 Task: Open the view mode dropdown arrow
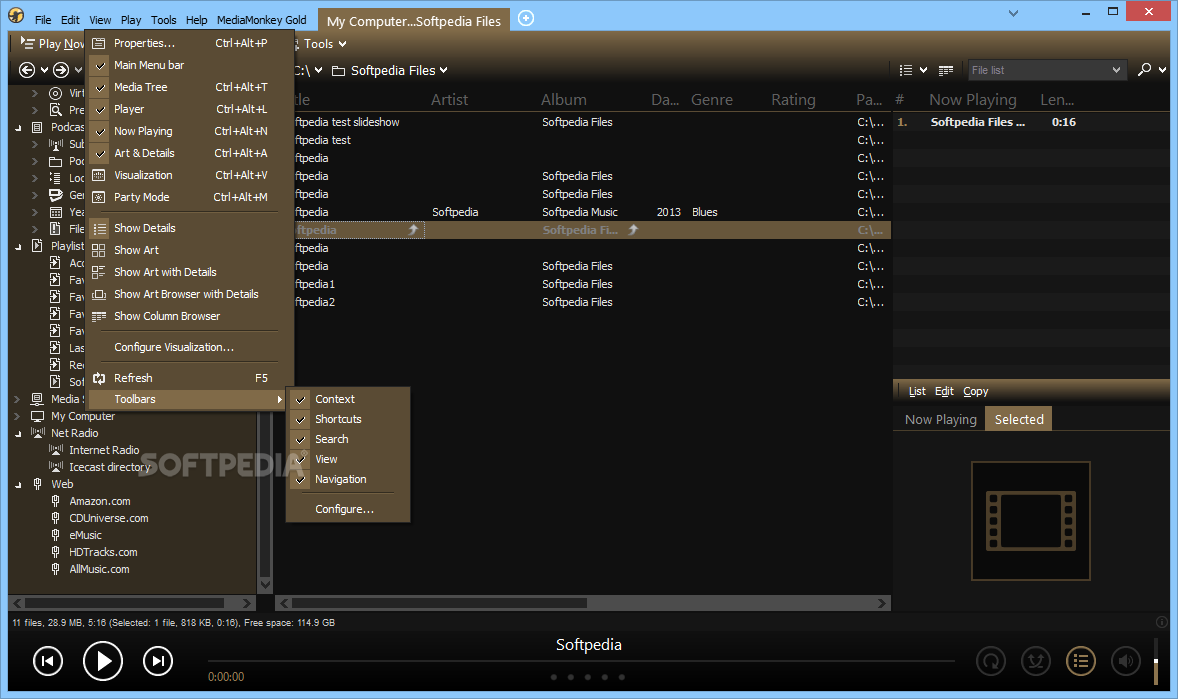coord(923,70)
